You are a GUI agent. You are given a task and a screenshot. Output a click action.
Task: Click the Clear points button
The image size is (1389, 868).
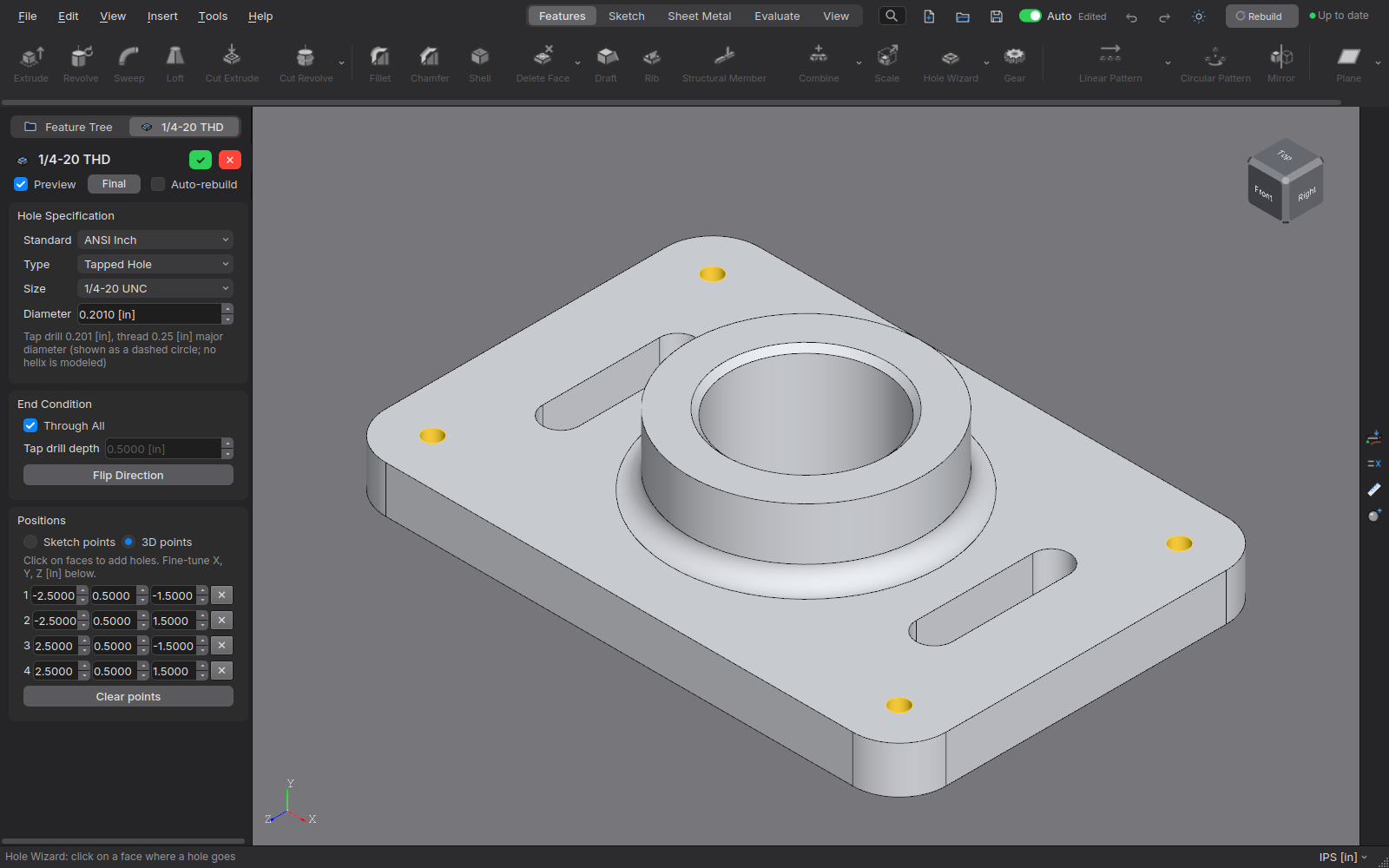(x=128, y=696)
